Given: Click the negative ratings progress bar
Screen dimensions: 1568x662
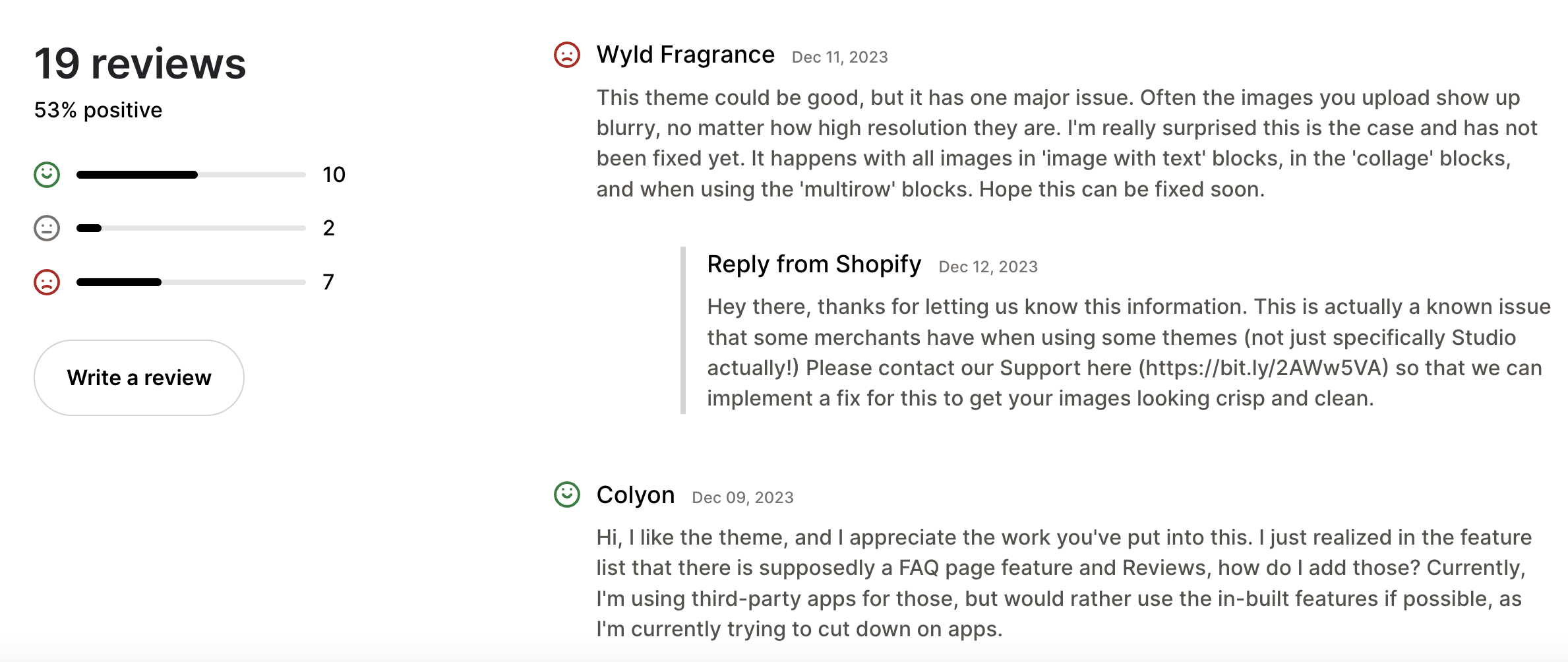Looking at the screenshot, I should 191,282.
